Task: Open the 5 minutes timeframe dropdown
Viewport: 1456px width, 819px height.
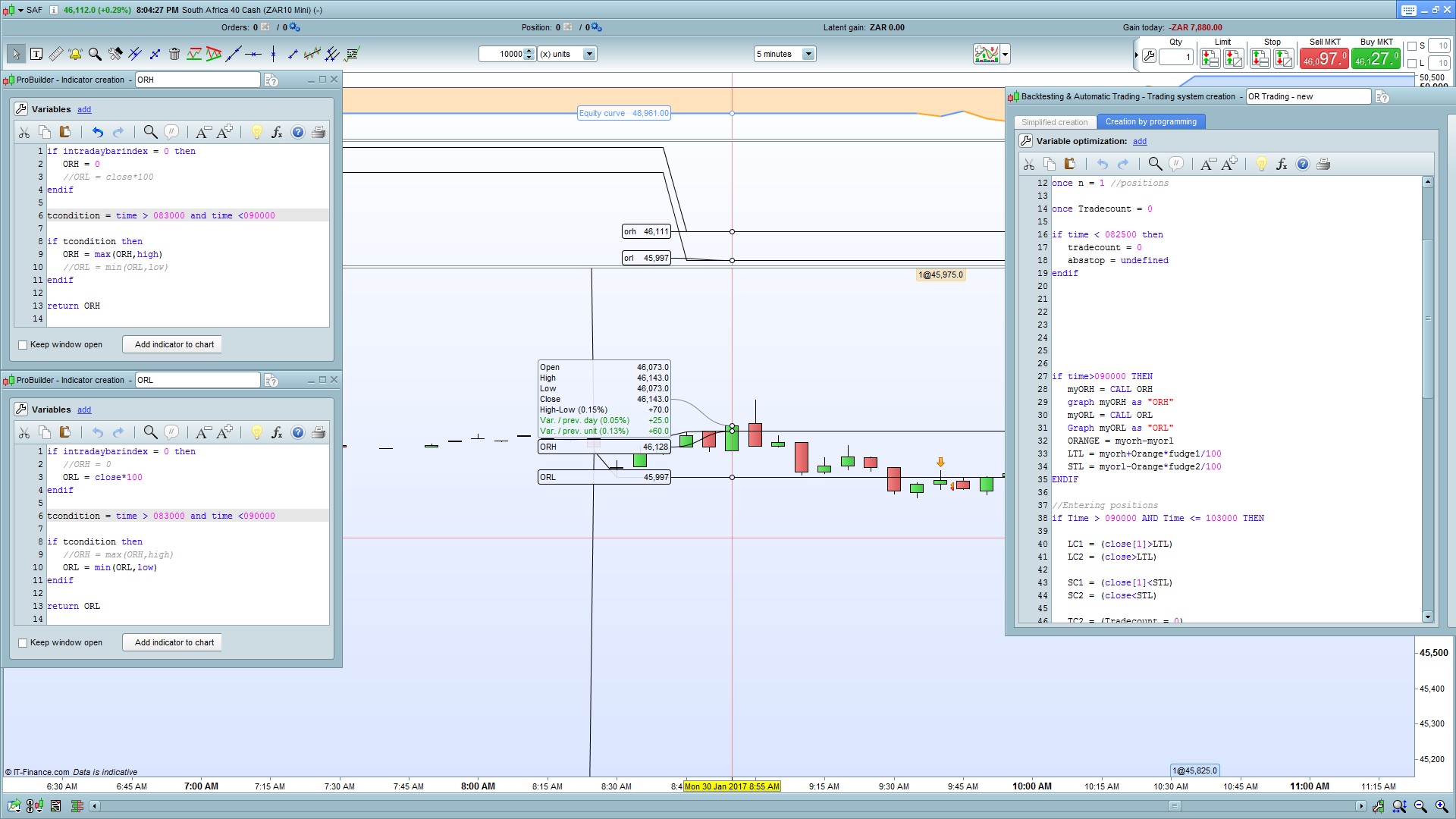Action: 808,54
